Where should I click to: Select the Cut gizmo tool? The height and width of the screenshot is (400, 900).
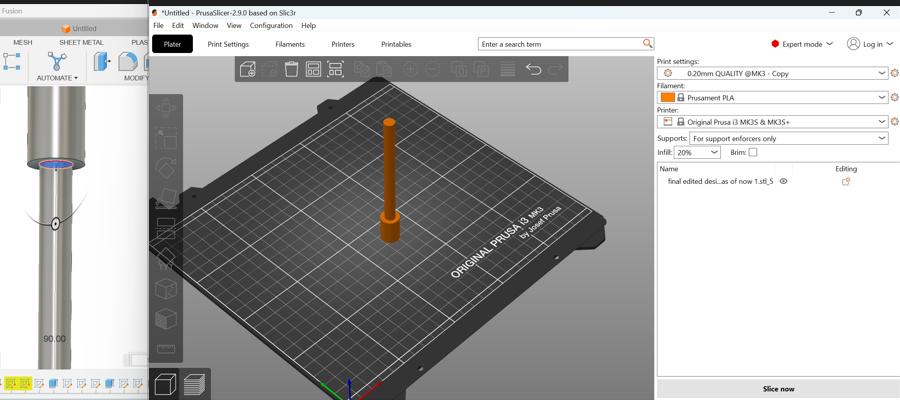click(166, 228)
